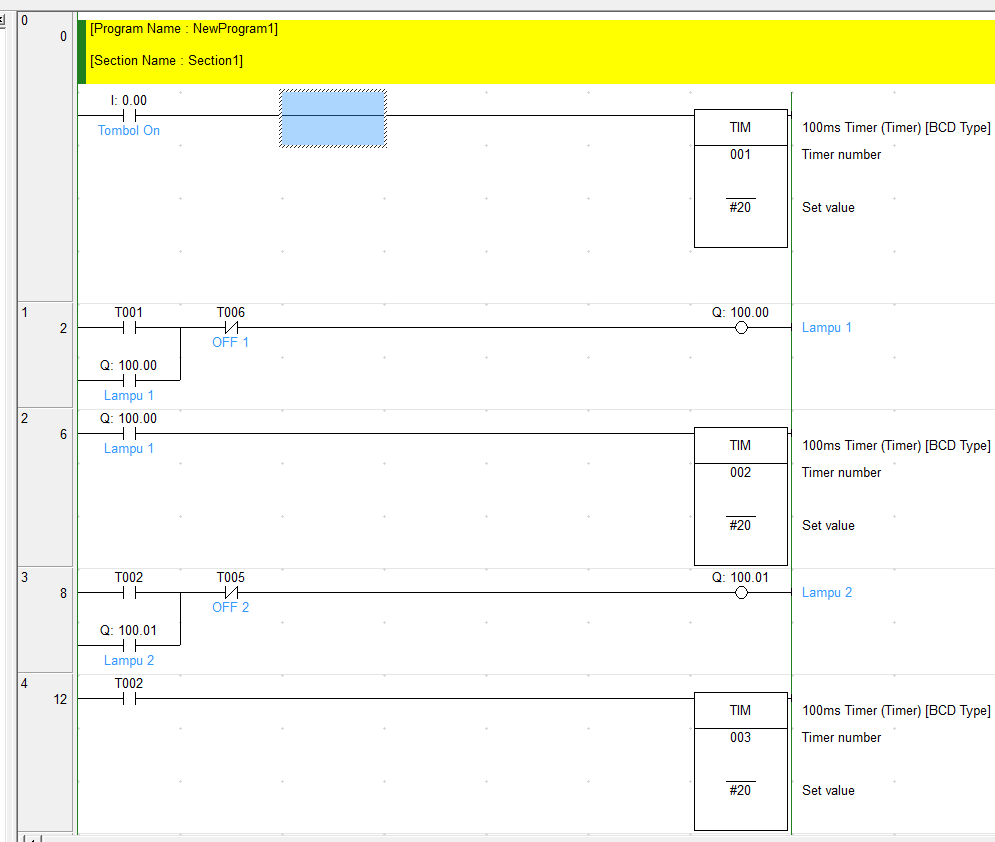Select the T002 contact in rung 4

[129, 699]
